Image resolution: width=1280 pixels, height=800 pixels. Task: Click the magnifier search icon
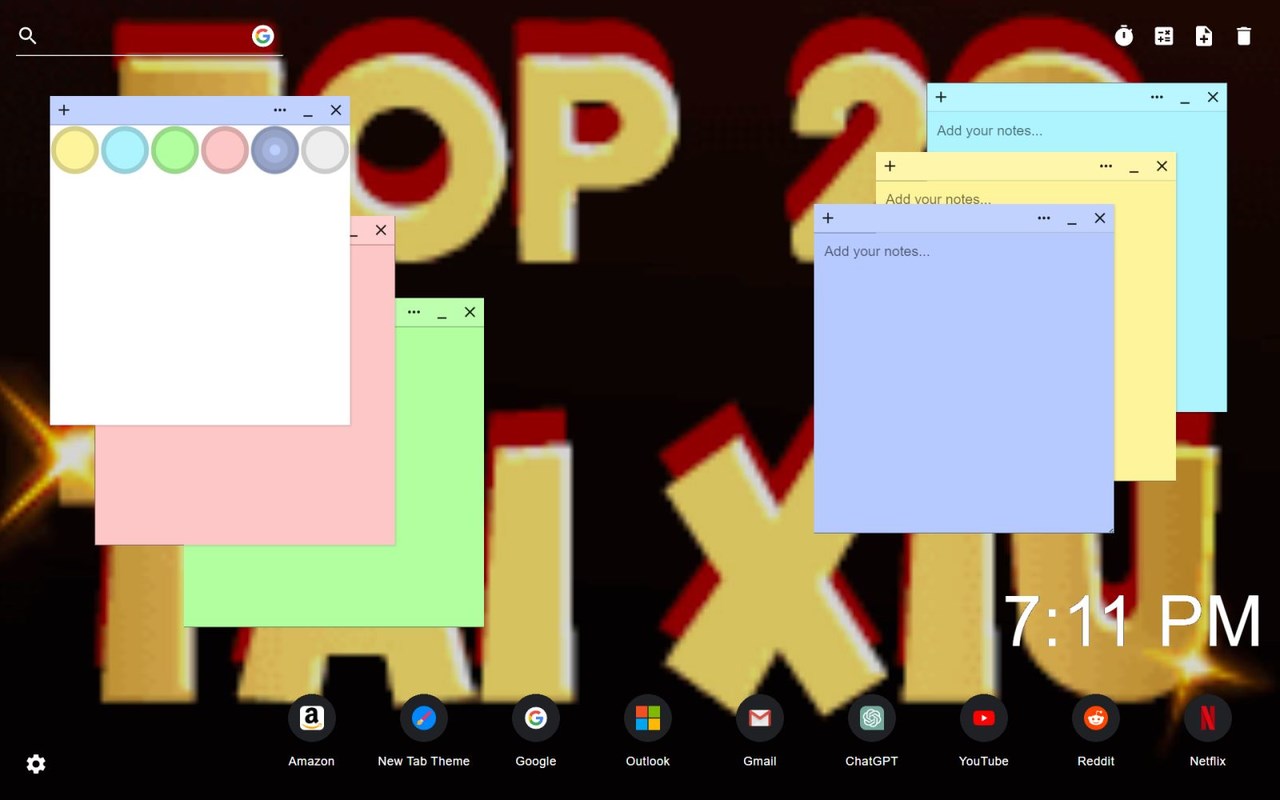[28, 36]
